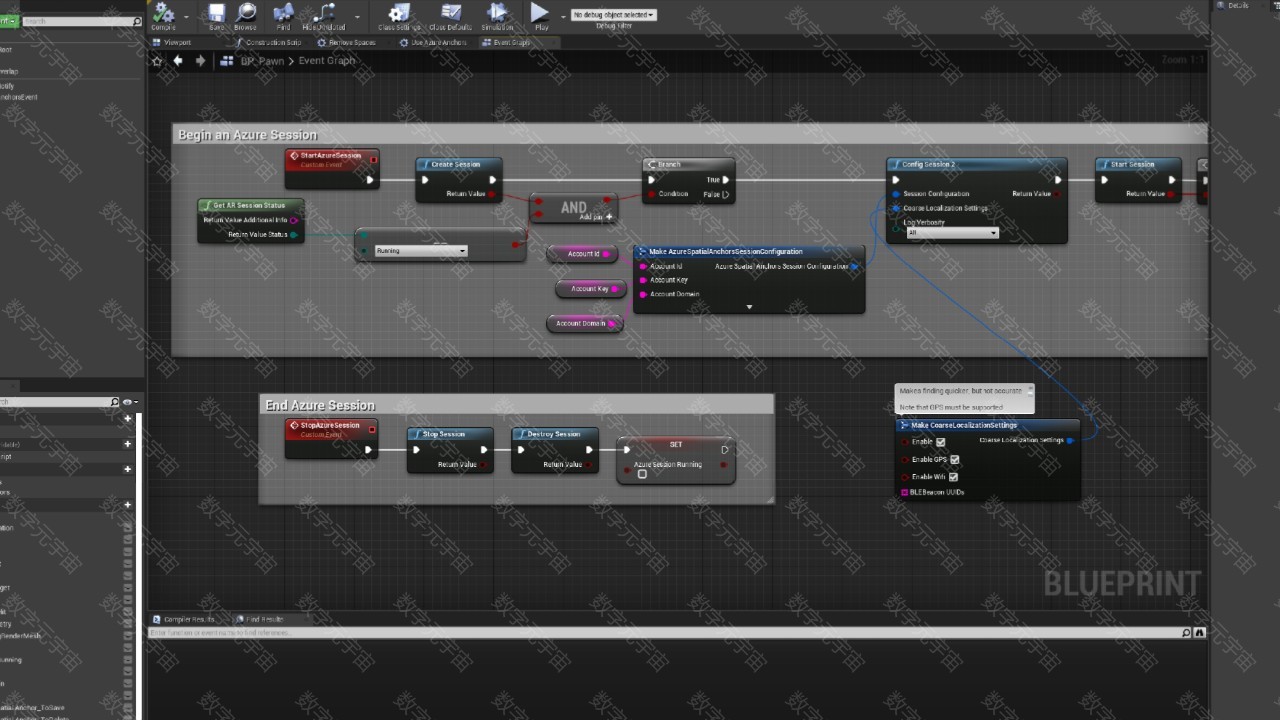The height and width of the screenshot is (720, 1280).
Task: Save the blueprint via Save icon
Action: click(x=217, y=16)
